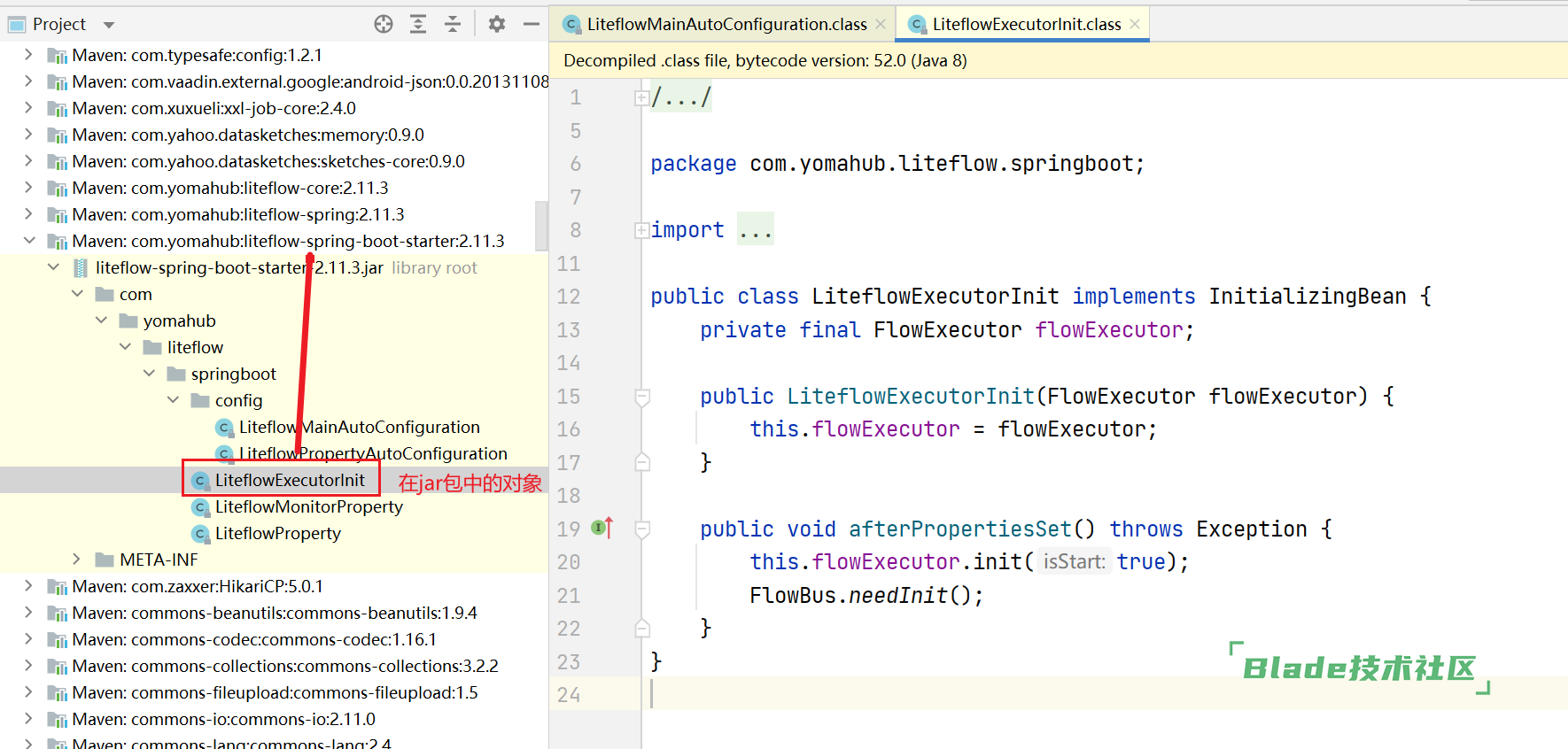Close the LiteflowMainAutoConfiguration.class tab
The width and height of the screenshot is (1568, 749).
(881, 24)
